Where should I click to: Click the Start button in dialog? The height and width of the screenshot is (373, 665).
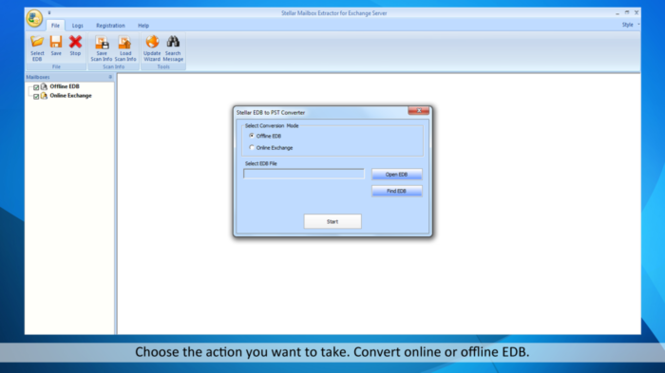coord(332,222)
